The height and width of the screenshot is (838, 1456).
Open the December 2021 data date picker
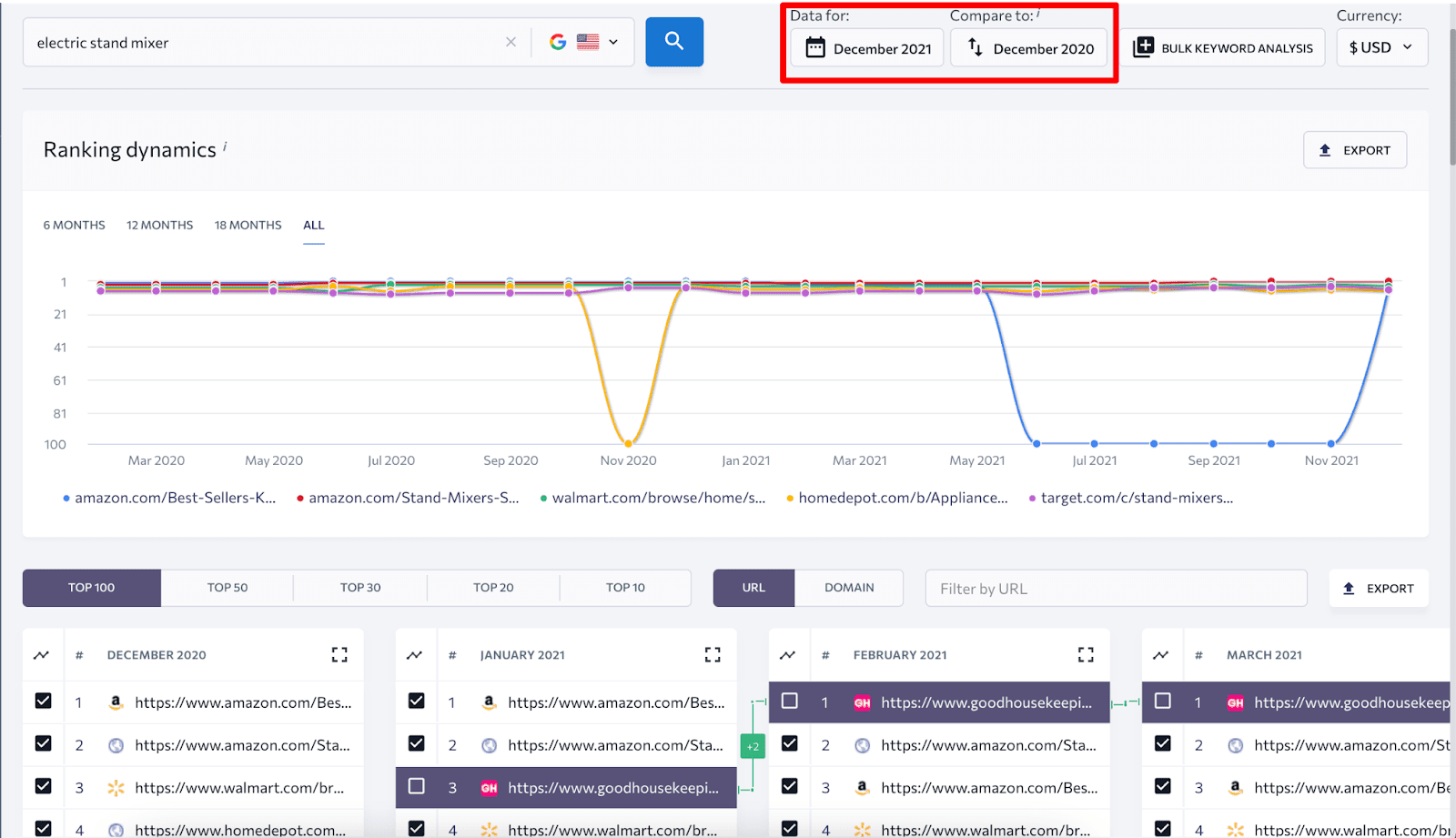(867, 48)
